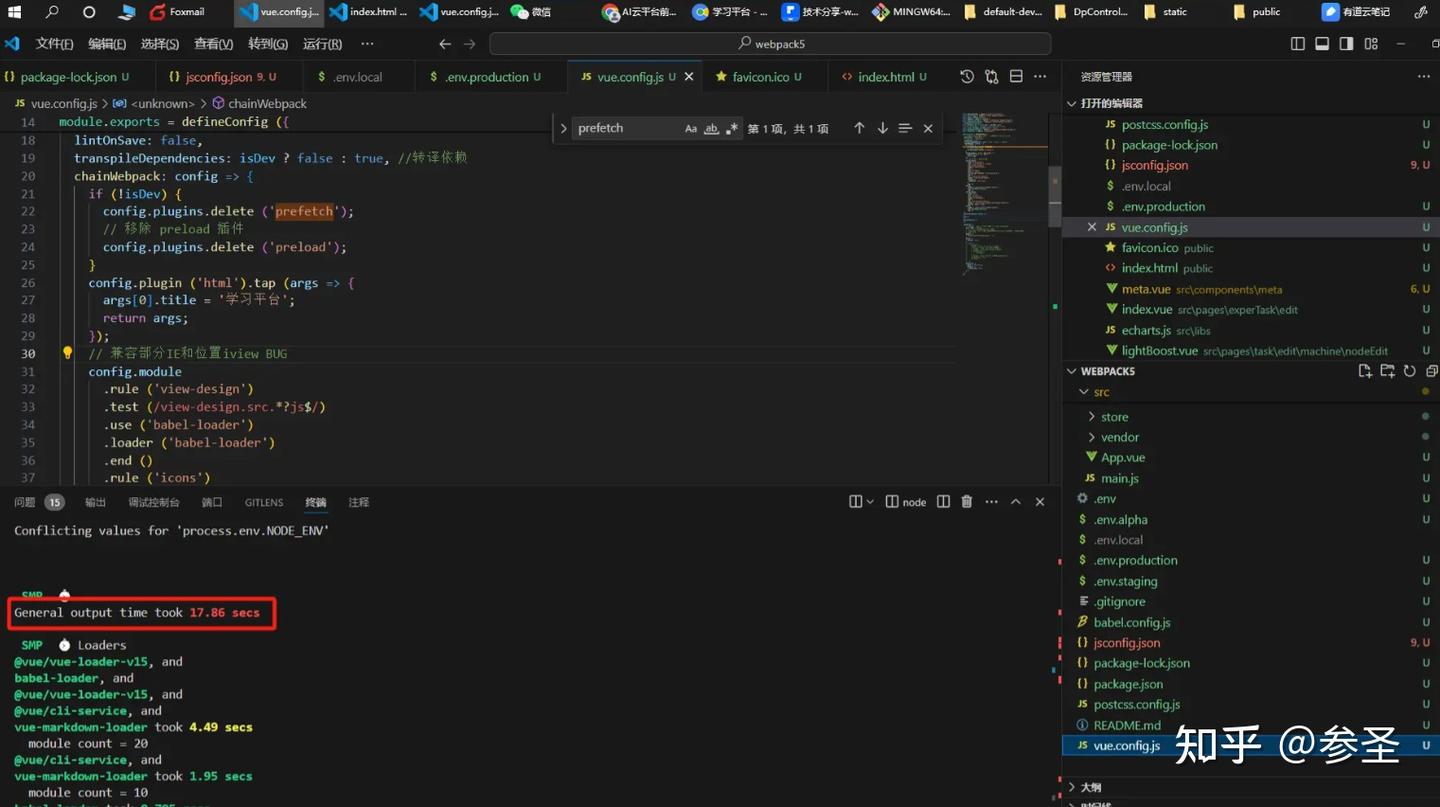Open Foxmail from the taskbar
1440x807 pixels.
point(177,12)
